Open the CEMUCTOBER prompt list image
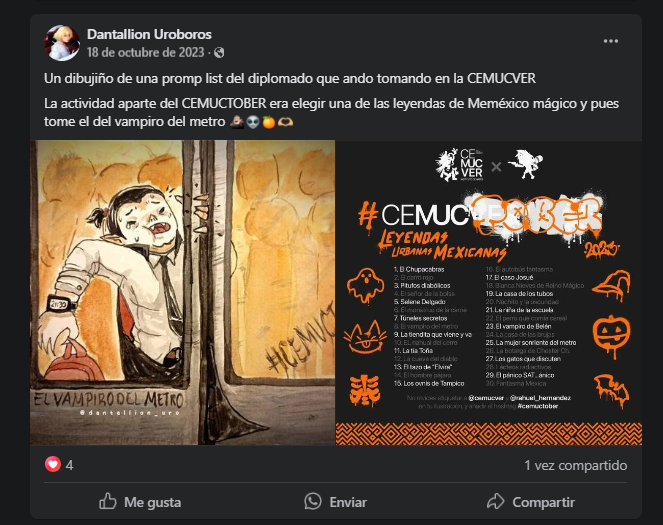Image resolution: width=663 pixels, height=525 pixels. coord(489,293)
